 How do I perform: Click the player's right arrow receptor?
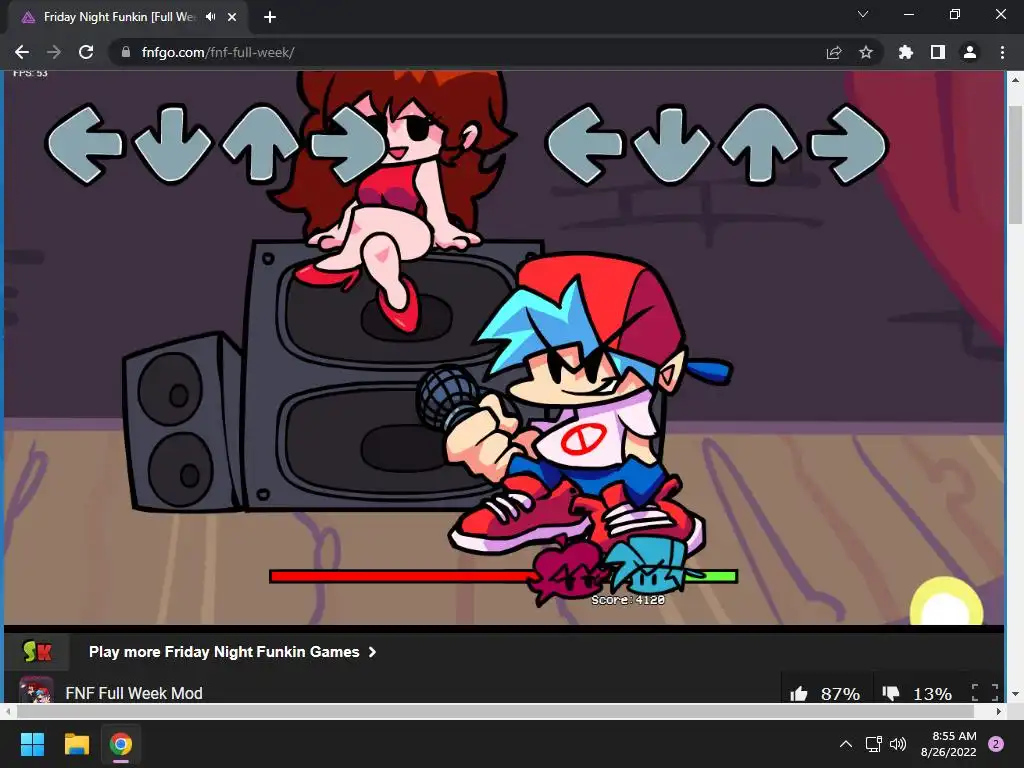(x=848, y=144)
